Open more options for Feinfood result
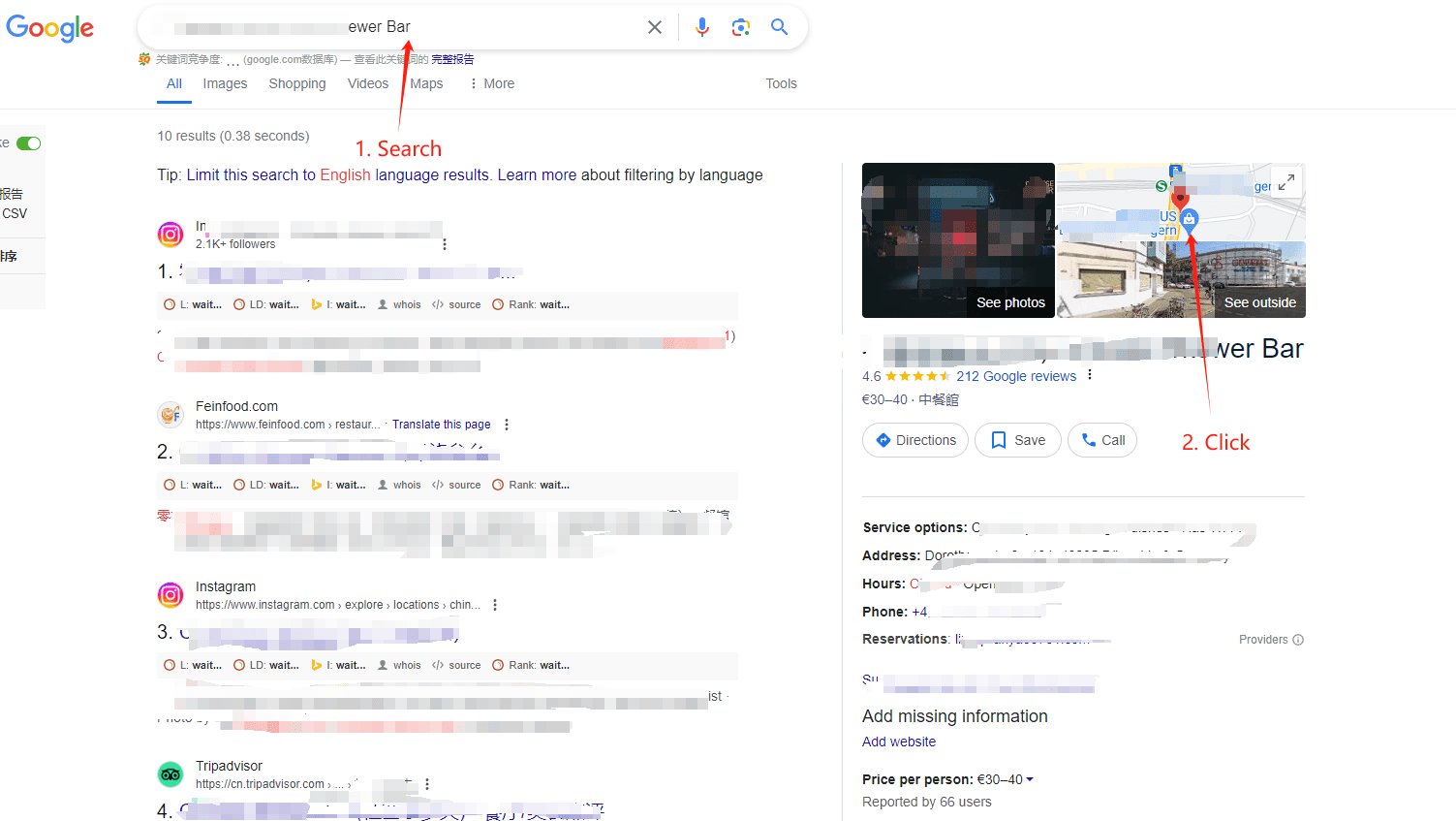Image resolution: width=1456 pixels, height=821 pixels. [507, 425]
